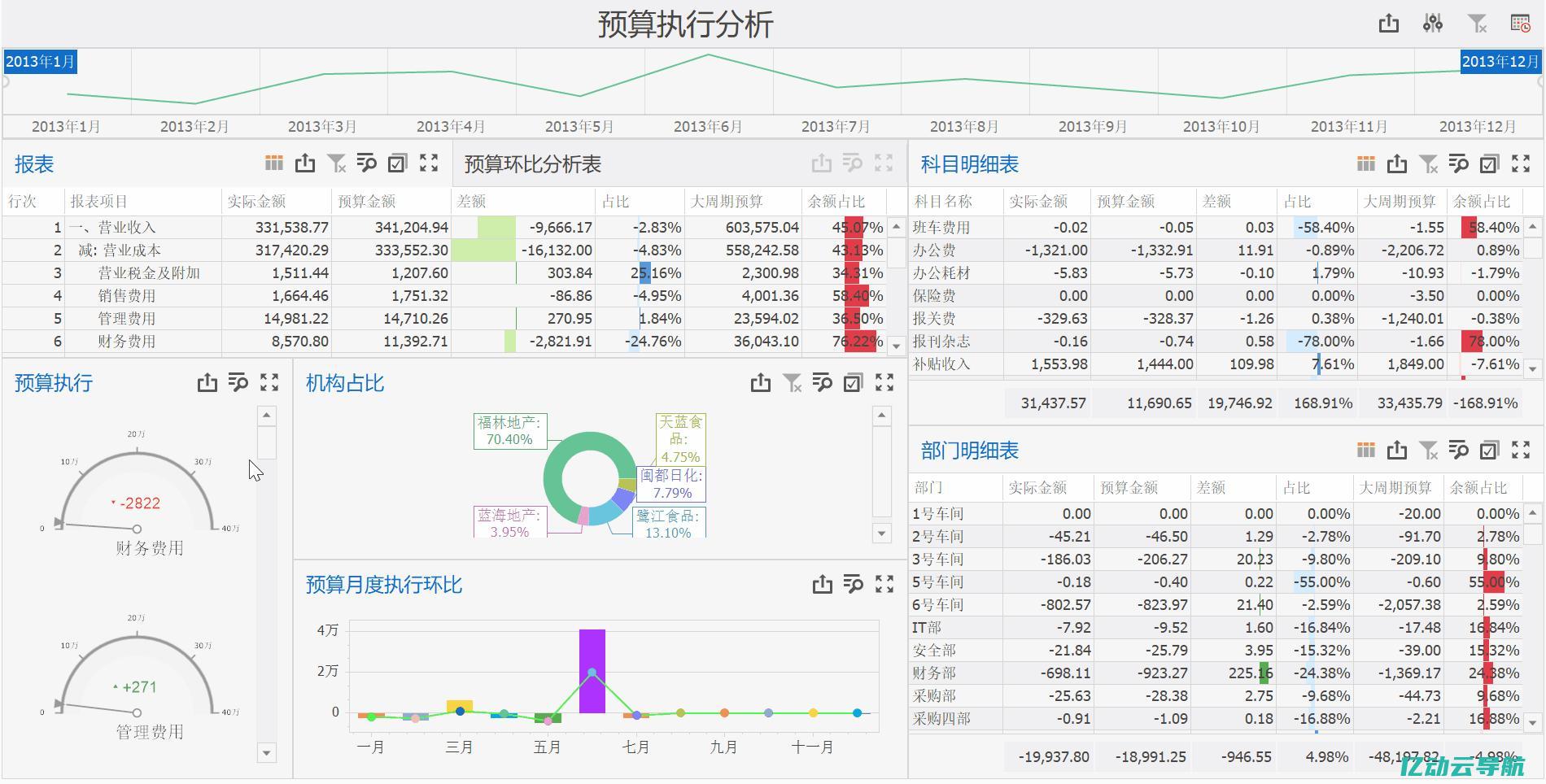The width and height of the screenshot is (1546, 784).
Task: Click scroll-up arrow of 科目明细表 grid
Action: click(x=1533, y=227)
